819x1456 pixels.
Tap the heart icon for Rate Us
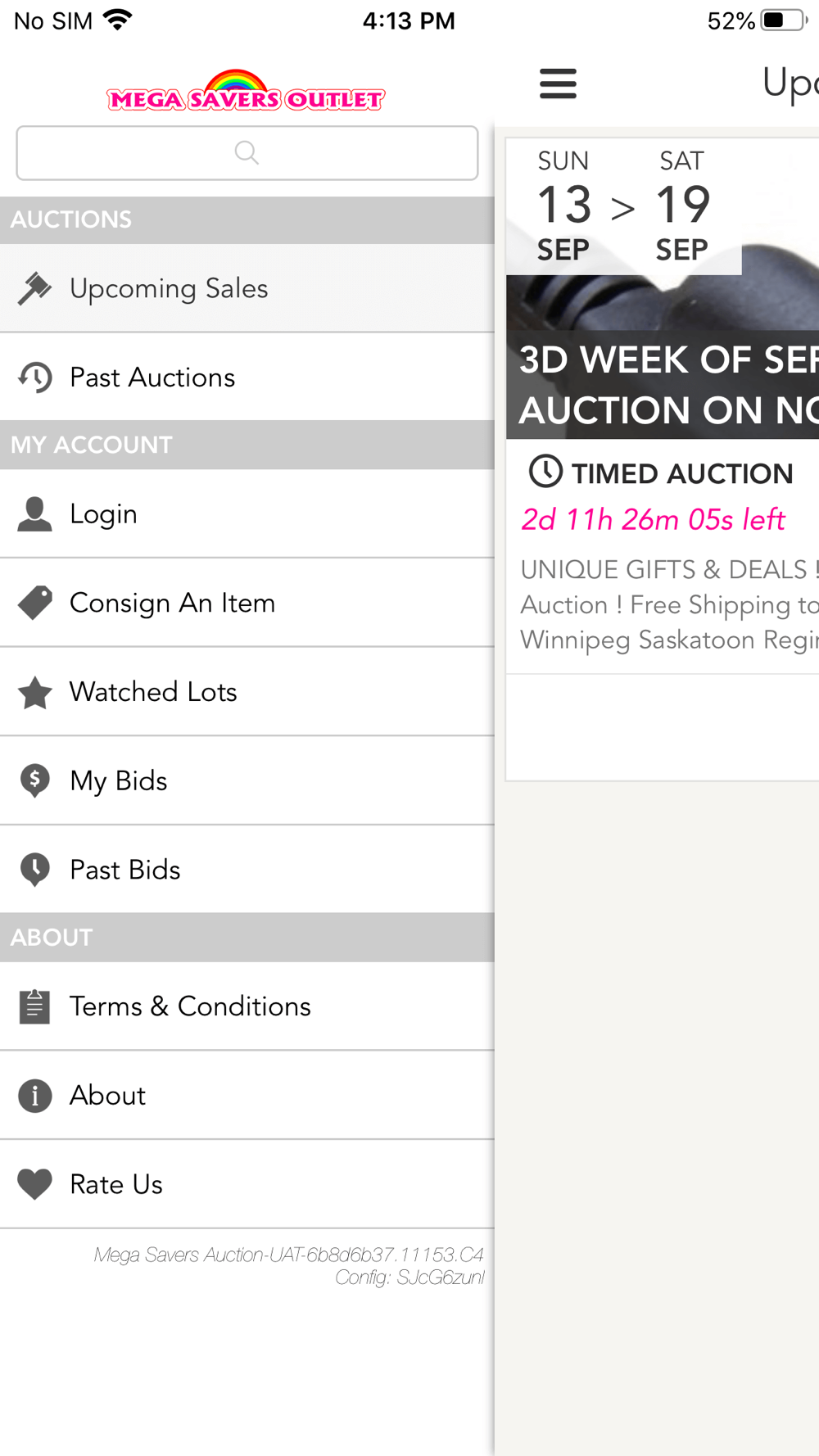click(x=34, y=1184)
